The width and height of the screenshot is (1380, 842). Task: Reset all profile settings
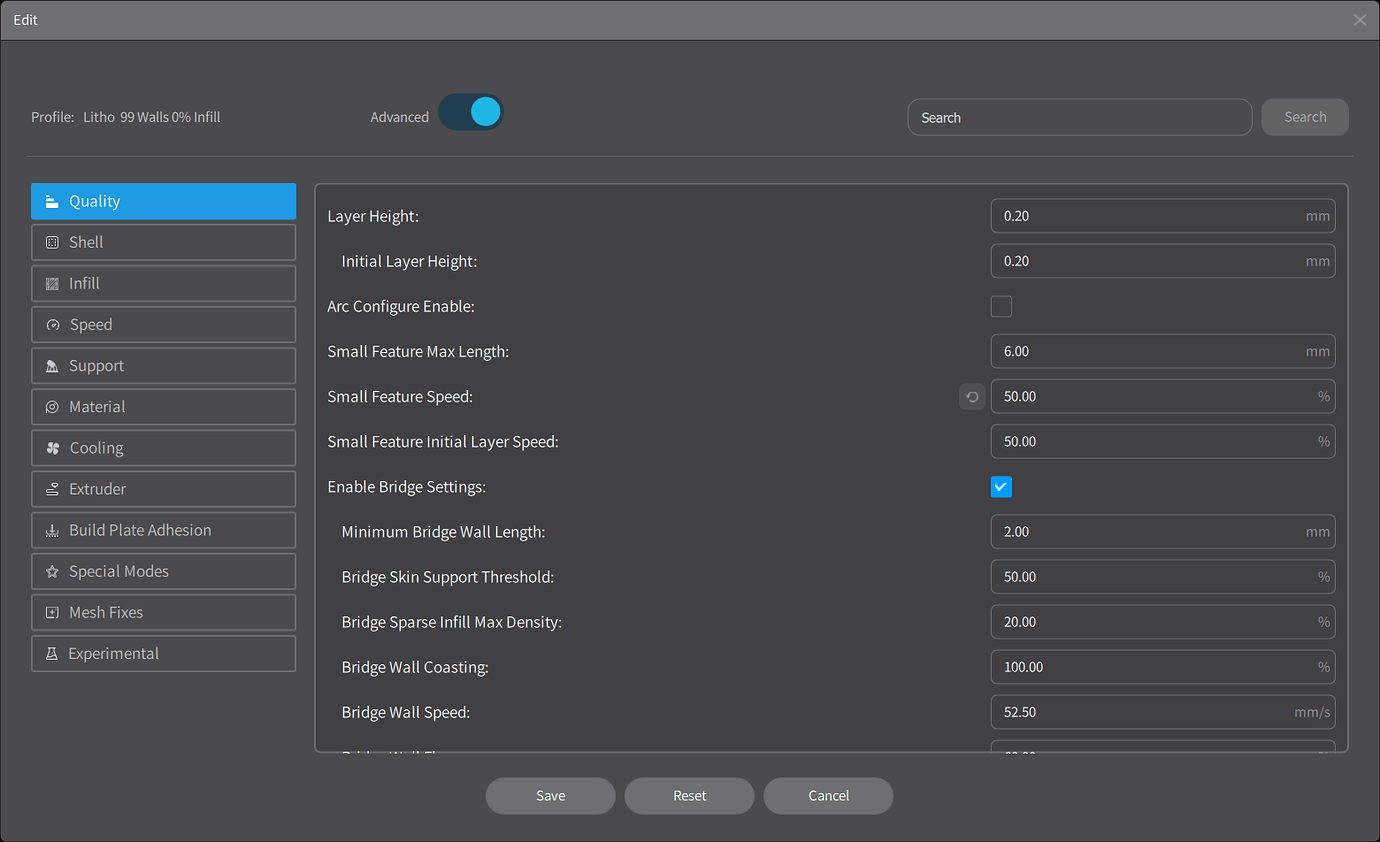(x=689, y=795)
